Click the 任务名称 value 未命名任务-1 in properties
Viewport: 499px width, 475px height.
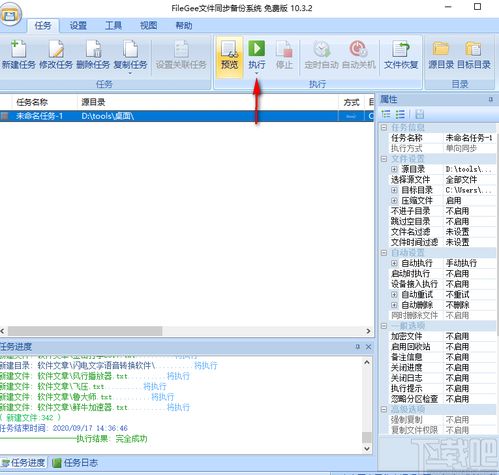[469, 138]
